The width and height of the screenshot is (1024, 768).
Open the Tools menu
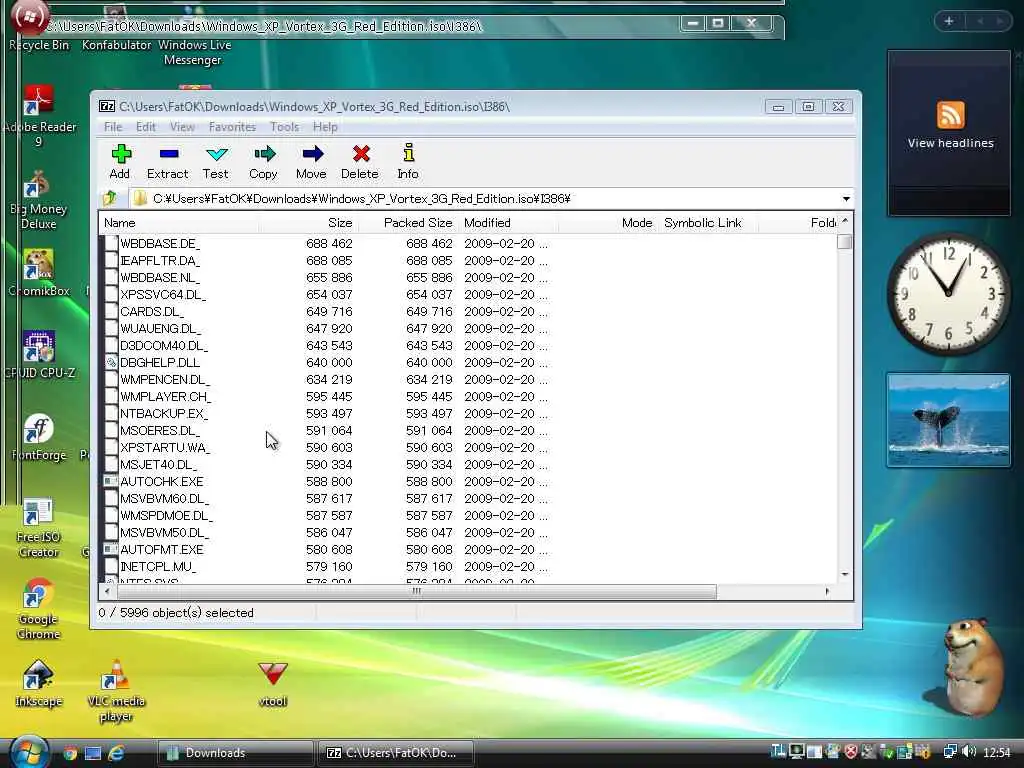point(284,127)
